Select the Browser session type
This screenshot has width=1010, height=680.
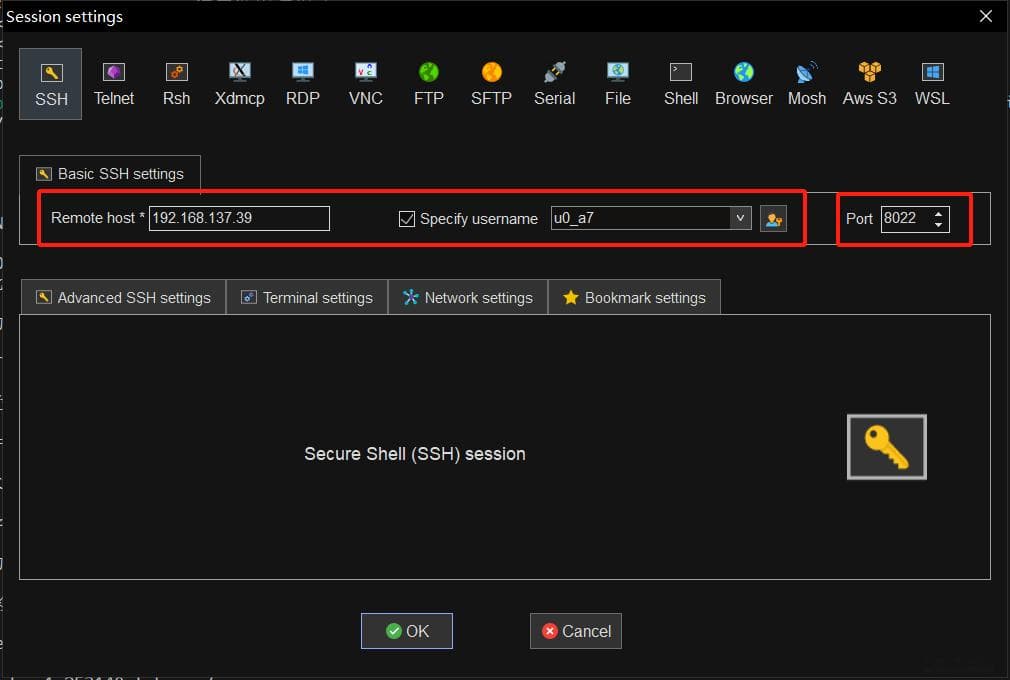point(744,84)
